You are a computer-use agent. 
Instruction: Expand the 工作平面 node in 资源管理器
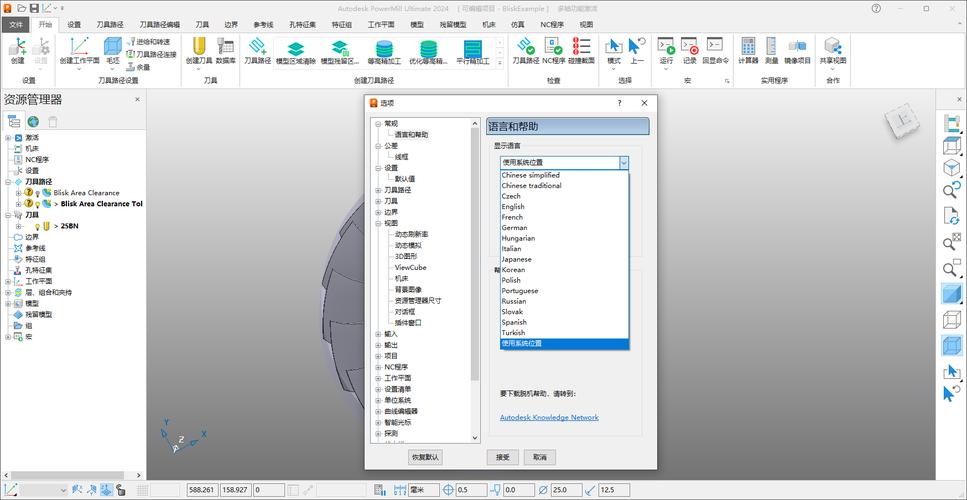pyautogui.click(x=8, y=281)
